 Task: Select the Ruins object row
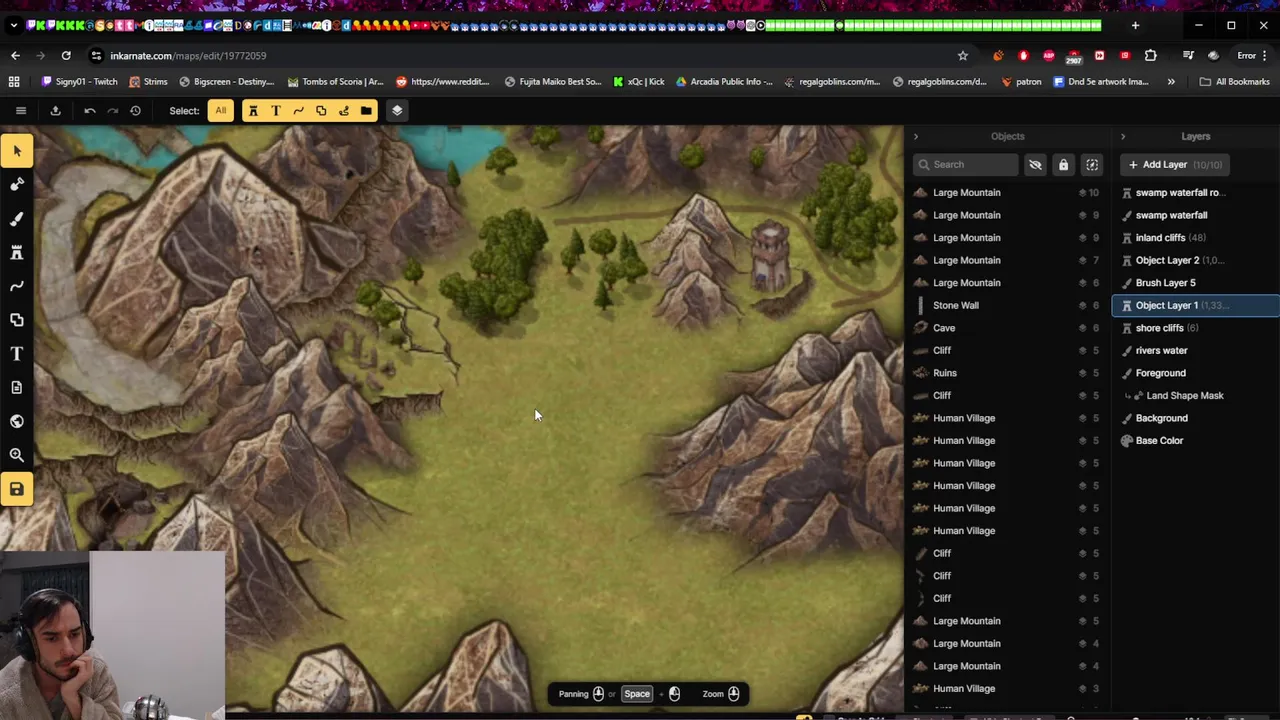[x=1007, y=373]
